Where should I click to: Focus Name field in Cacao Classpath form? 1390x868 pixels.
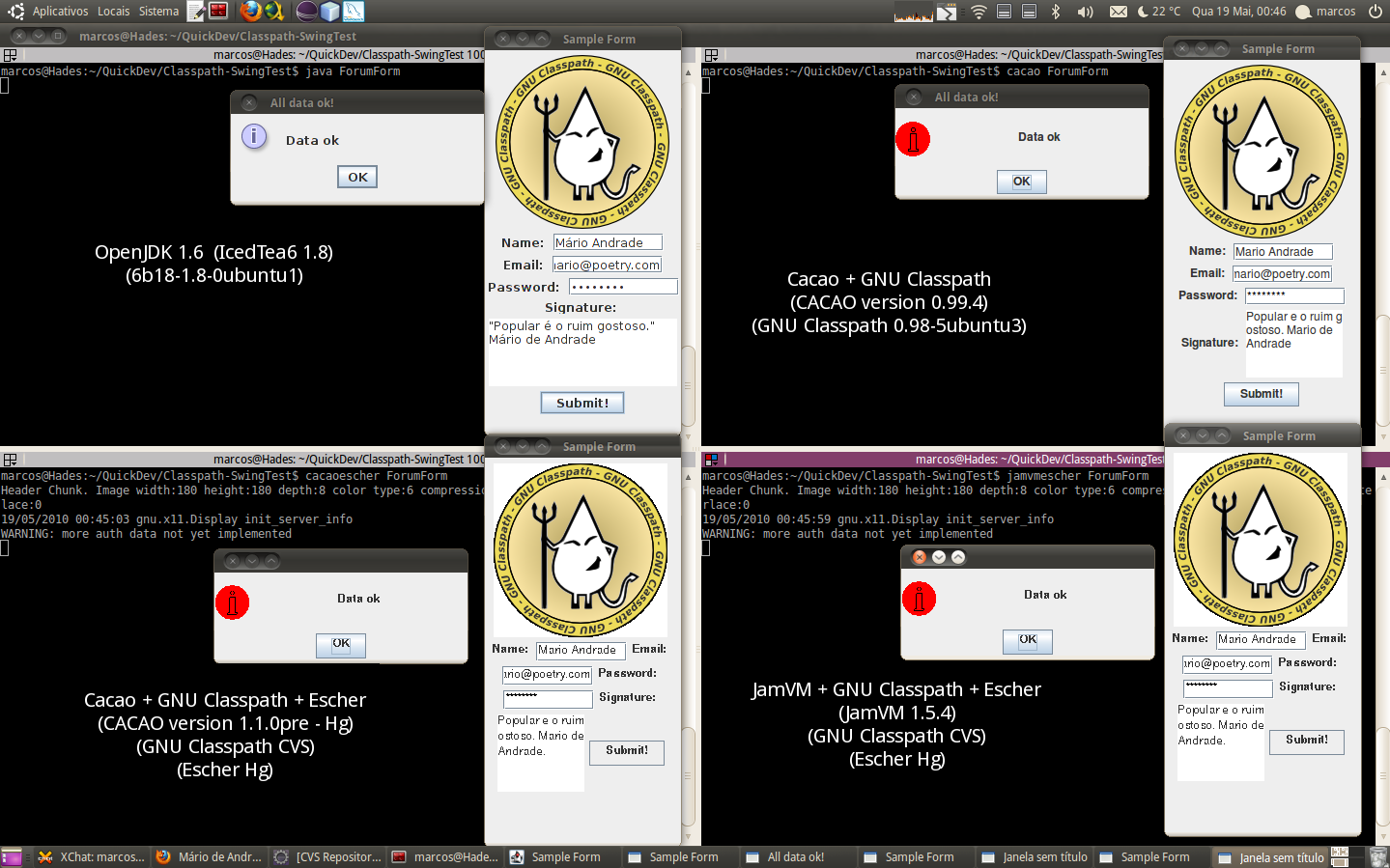point(1283,252)
